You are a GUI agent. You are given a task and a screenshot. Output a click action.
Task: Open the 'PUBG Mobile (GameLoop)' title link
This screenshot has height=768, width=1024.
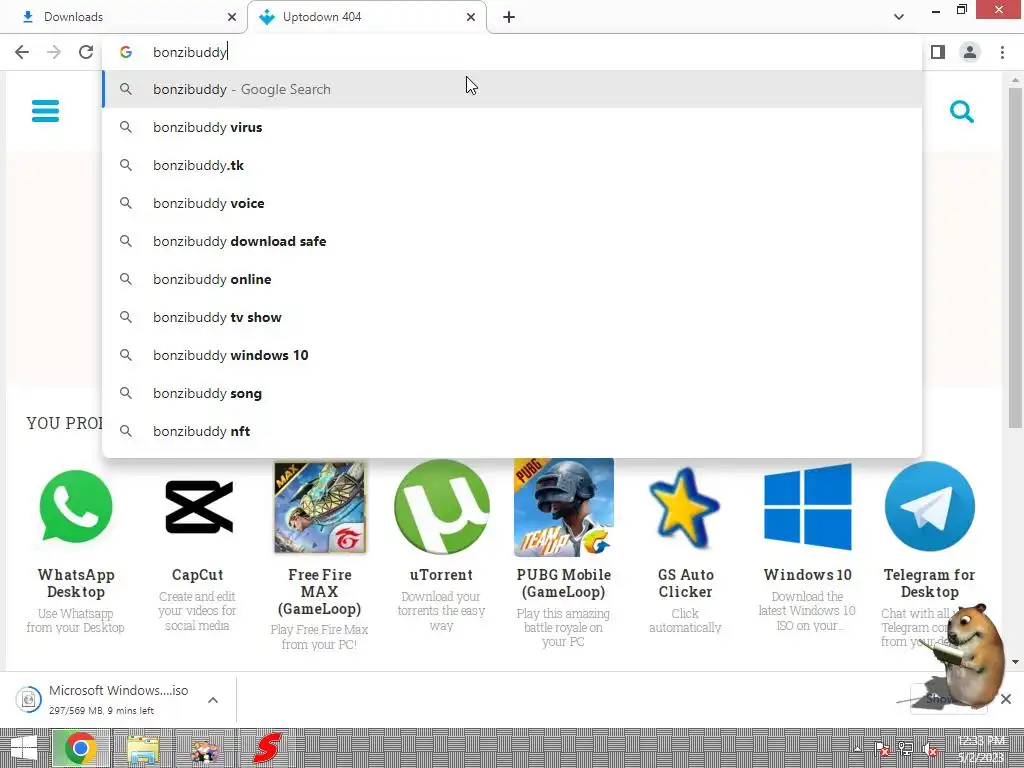click(x=564, y=583)
